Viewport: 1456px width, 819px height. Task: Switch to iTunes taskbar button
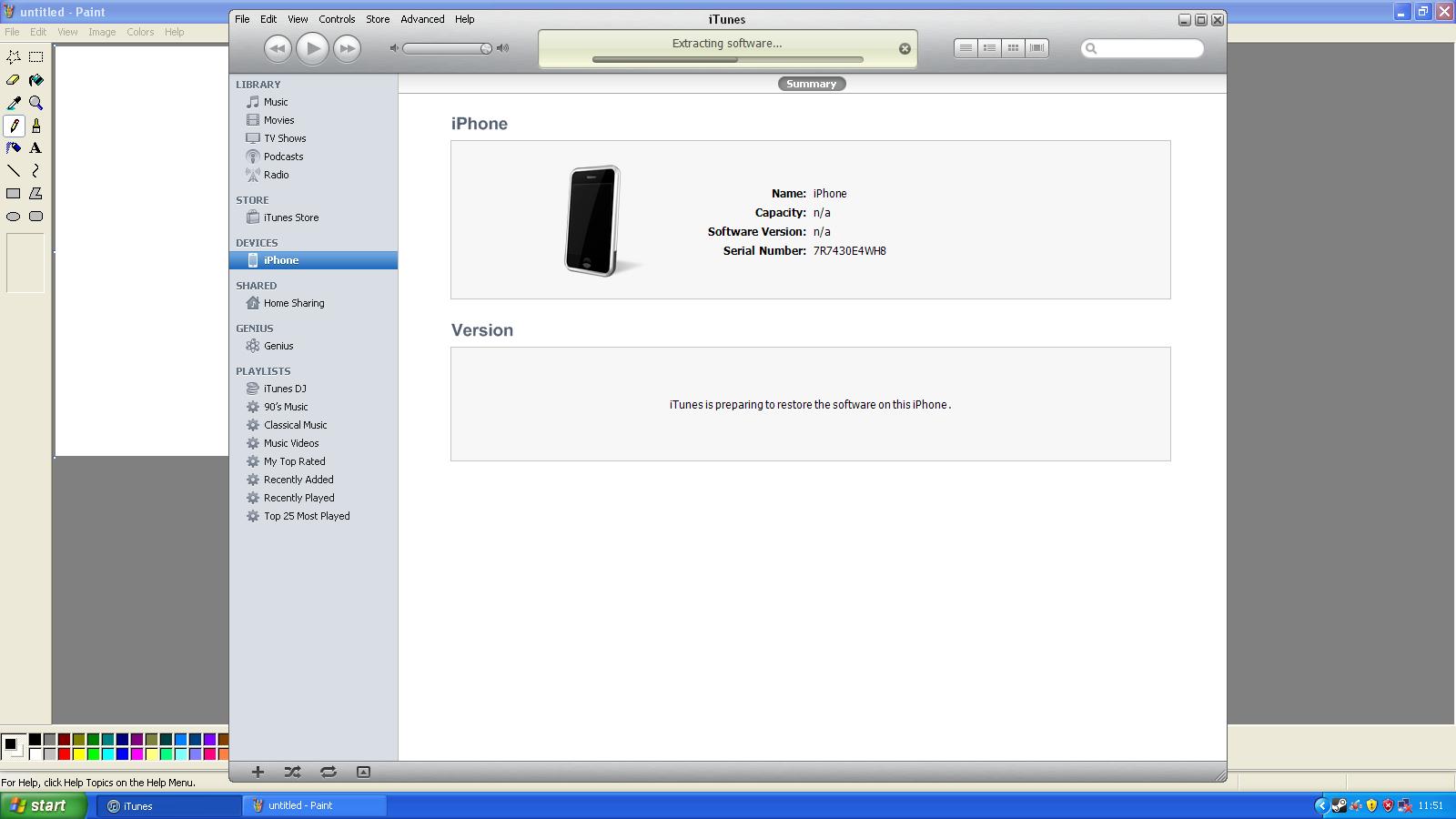click(x=169, y=805)
